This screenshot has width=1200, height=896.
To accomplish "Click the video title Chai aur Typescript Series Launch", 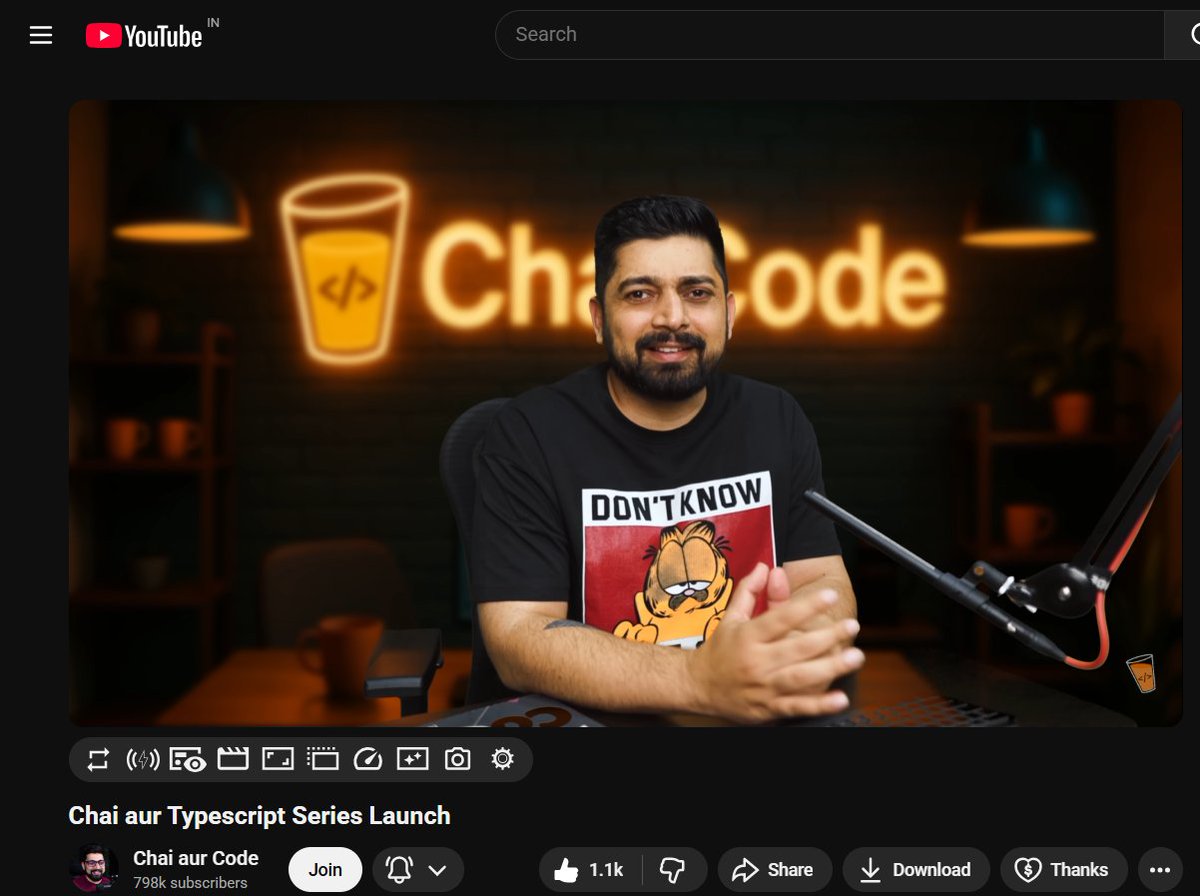I will (x=259, y=816).
